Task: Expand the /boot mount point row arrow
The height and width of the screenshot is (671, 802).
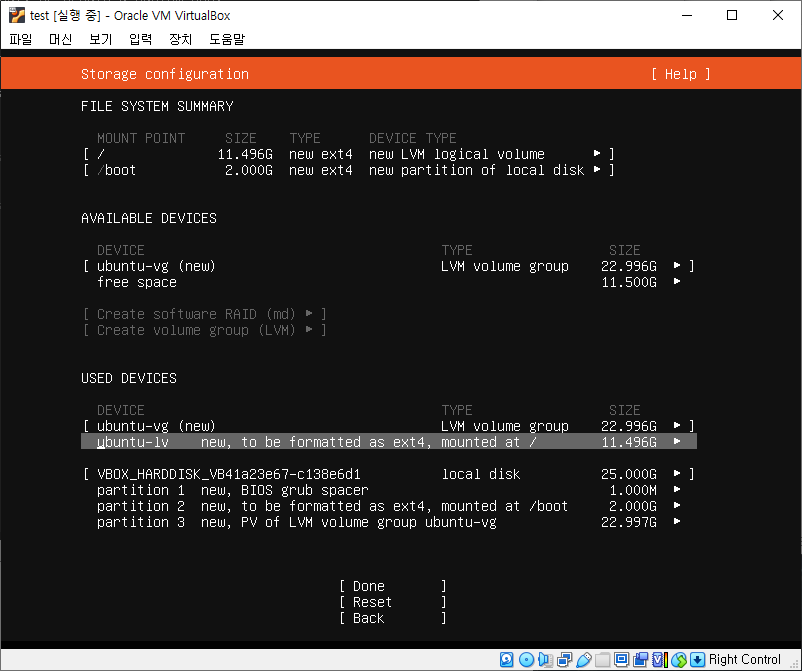Action: coord(597,169)
